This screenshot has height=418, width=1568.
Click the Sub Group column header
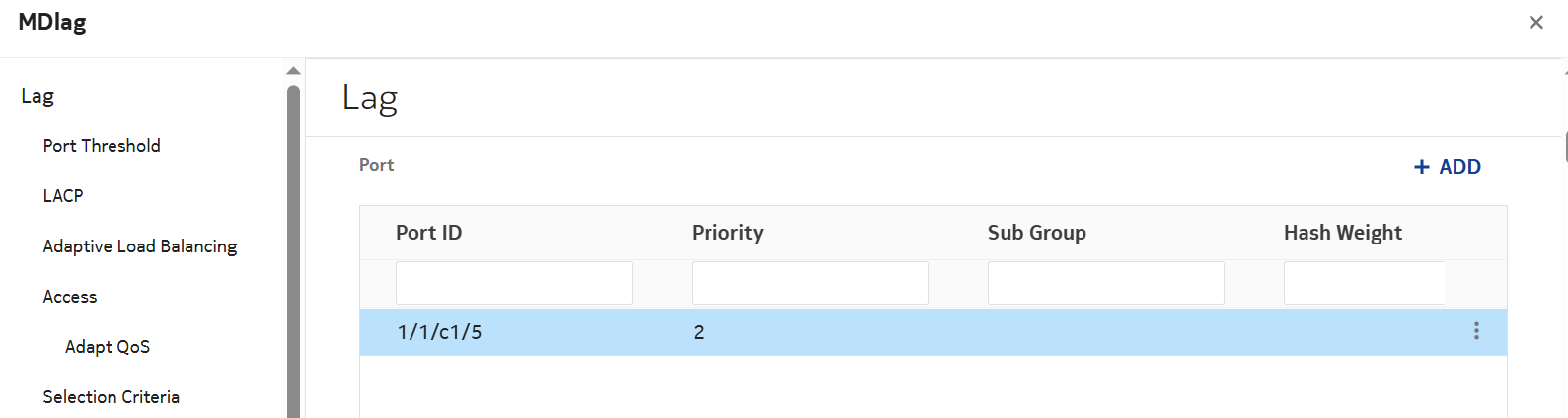tap(1036, 233)
